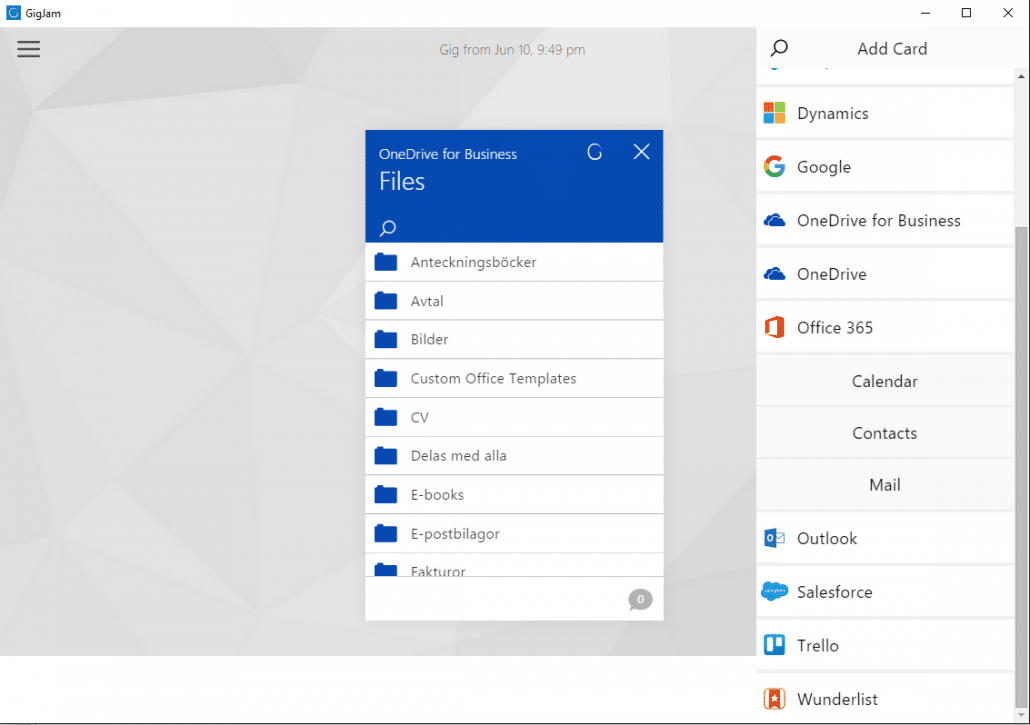This screenshot has height=725, width=1030.
Task: Click the refresh icon on Files card
Action: [x=594, y=152]
